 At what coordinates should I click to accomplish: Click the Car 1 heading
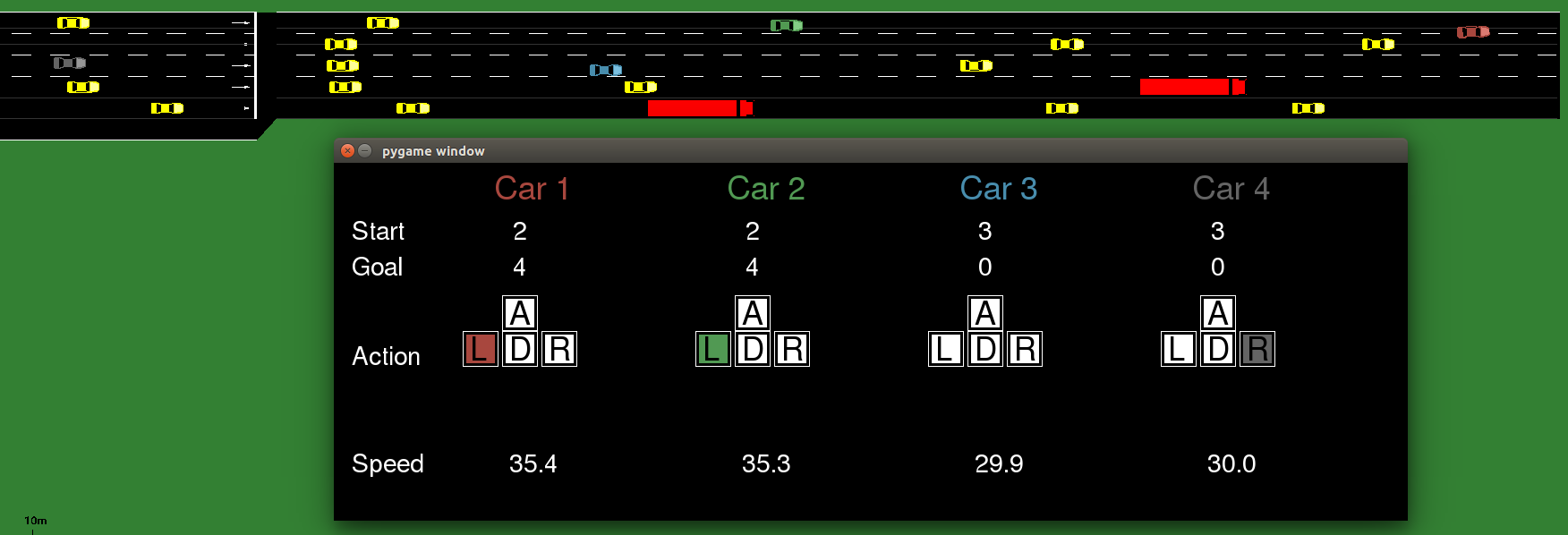point(532,189)
